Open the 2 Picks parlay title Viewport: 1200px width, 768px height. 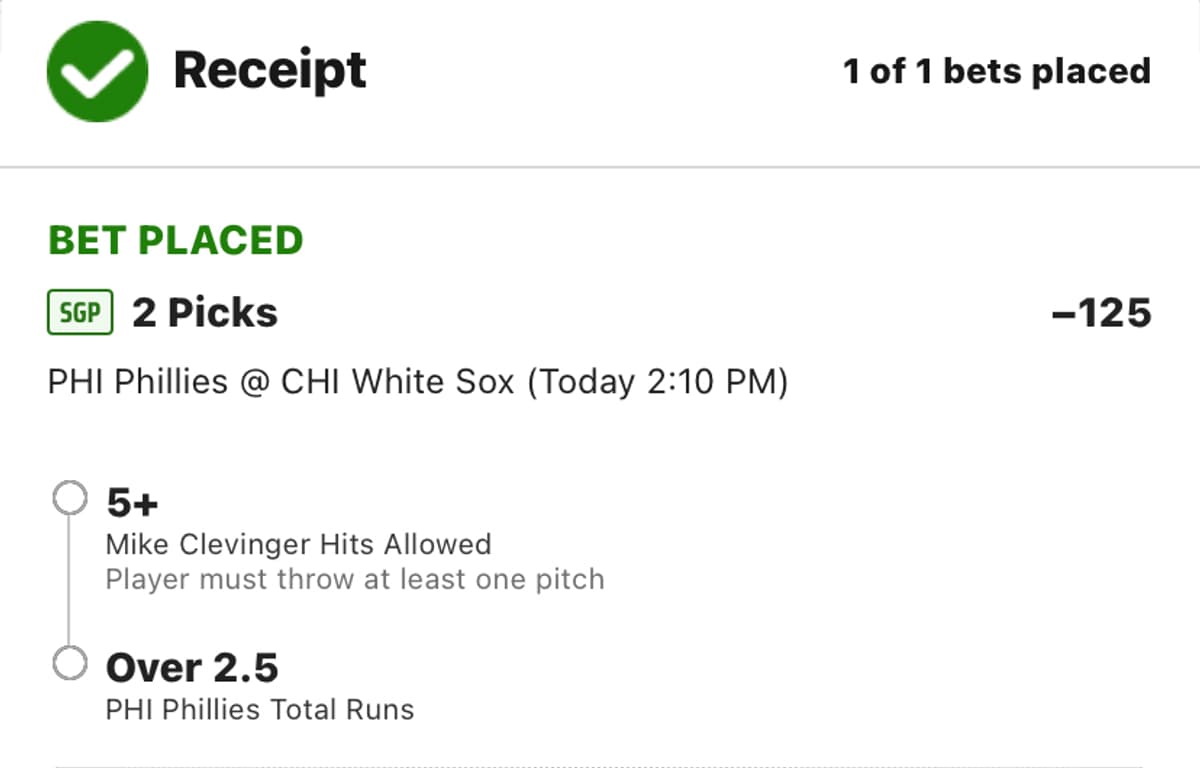pyautogui.click(x=205, y=313)
